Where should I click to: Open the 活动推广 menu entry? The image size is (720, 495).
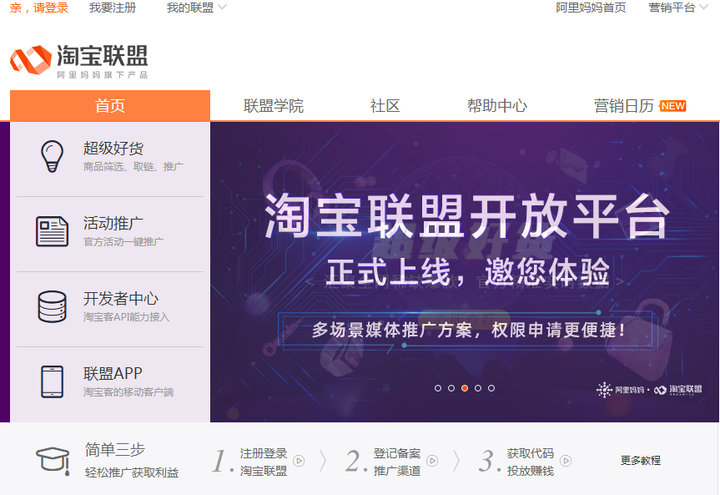tap(110, 234)
